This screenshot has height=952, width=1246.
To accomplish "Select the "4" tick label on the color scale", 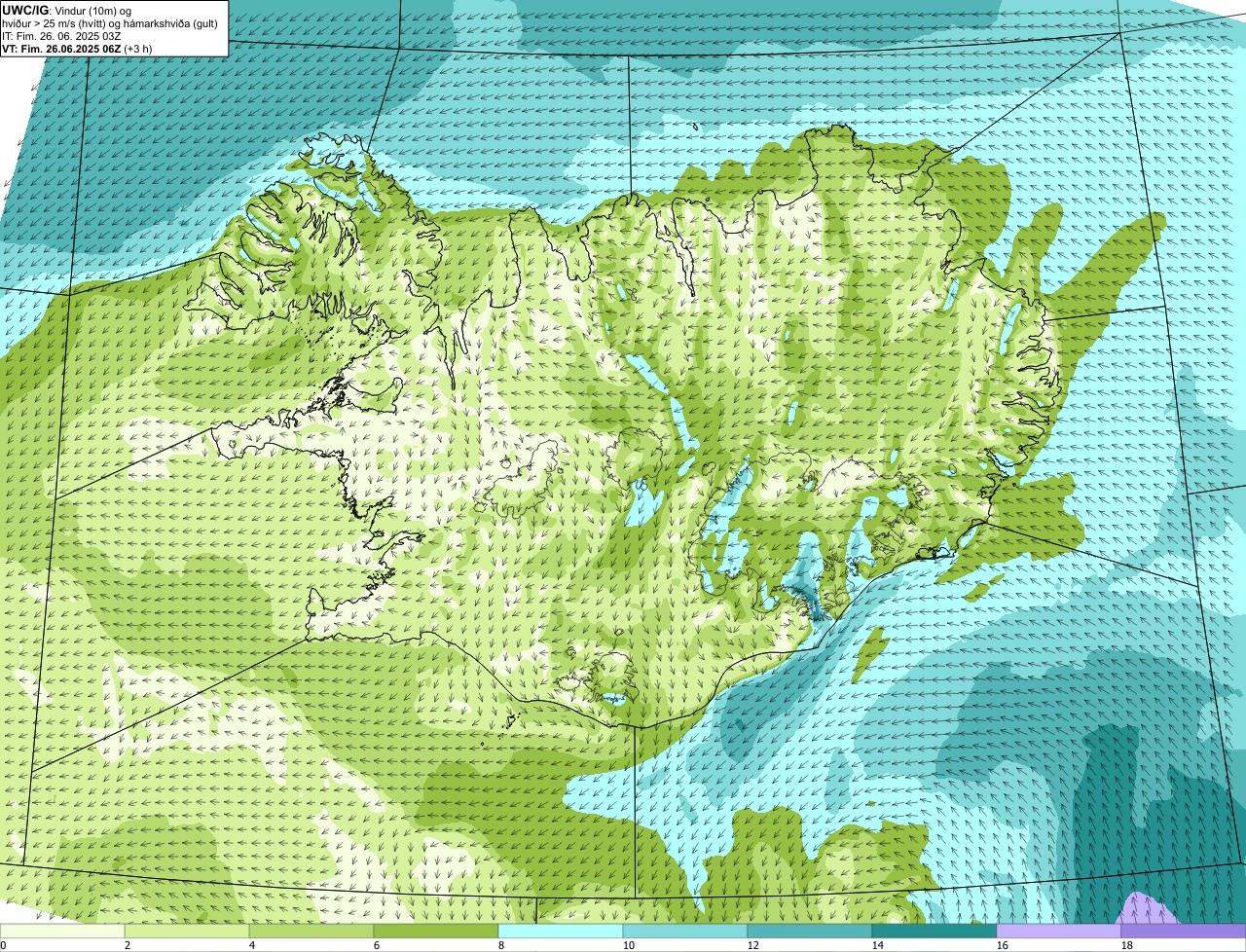I will pos(252,945).
